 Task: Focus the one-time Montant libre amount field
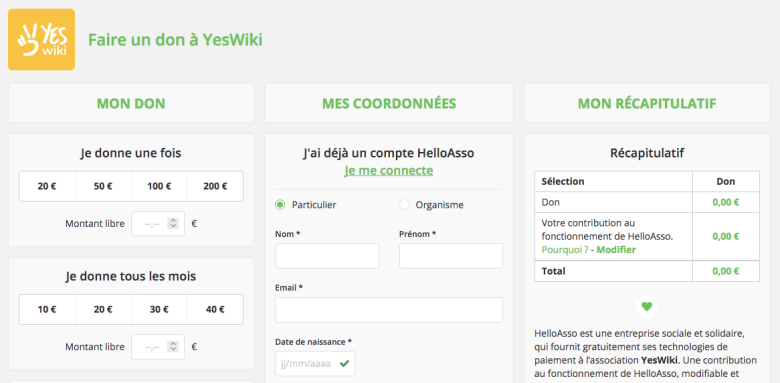158,224
